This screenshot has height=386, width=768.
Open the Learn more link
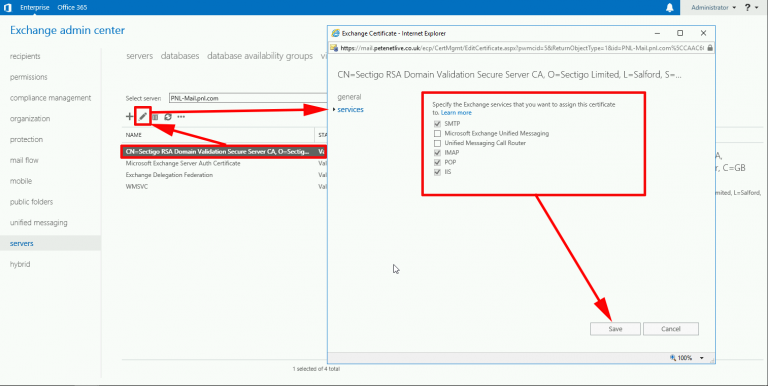456,113
